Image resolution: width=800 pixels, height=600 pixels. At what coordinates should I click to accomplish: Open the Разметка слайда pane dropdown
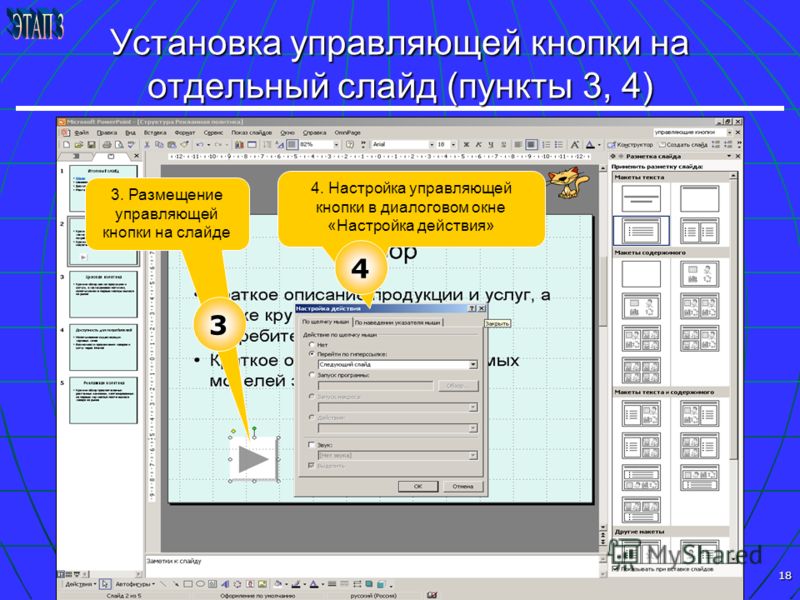point(729,156)
